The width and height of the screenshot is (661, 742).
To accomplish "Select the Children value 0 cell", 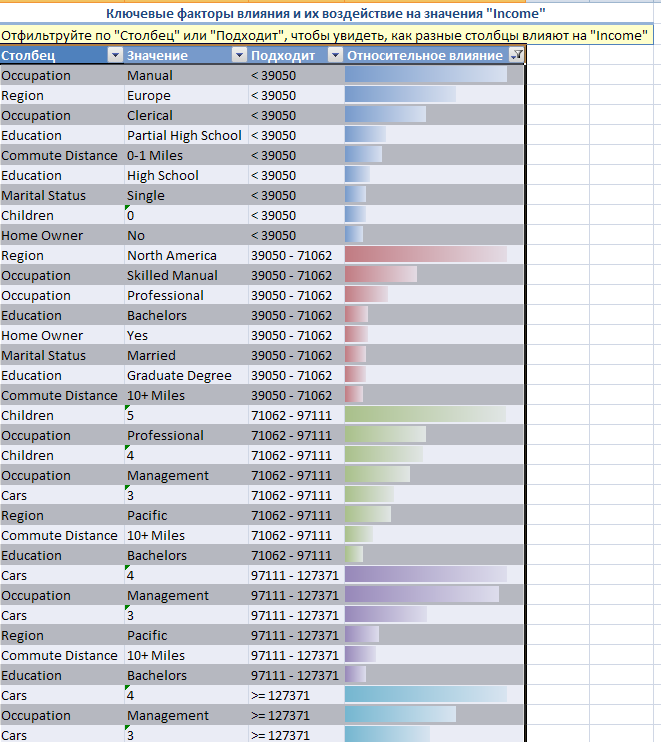I will pos(186,215).
